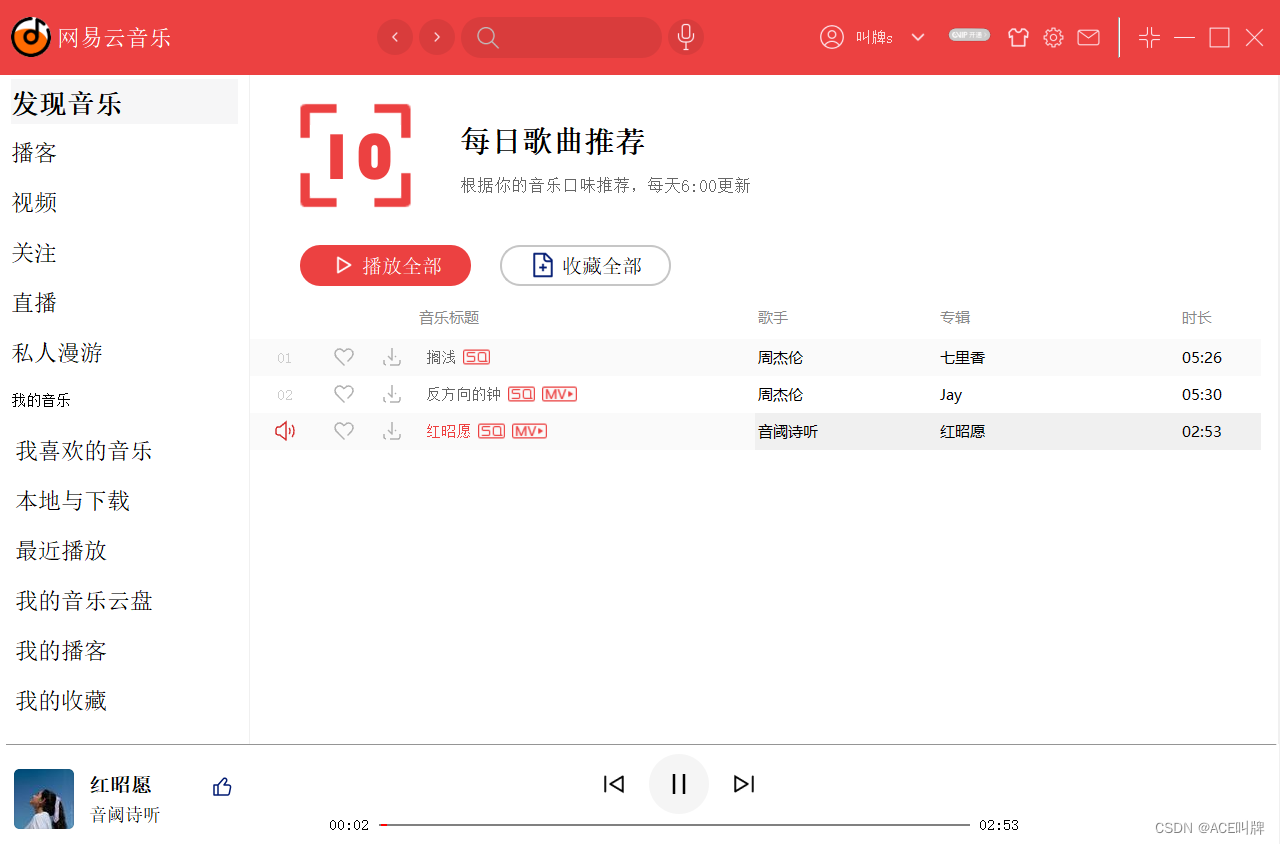
Task: Sort by 音乐标题 column header
Action: pos(449,318)
